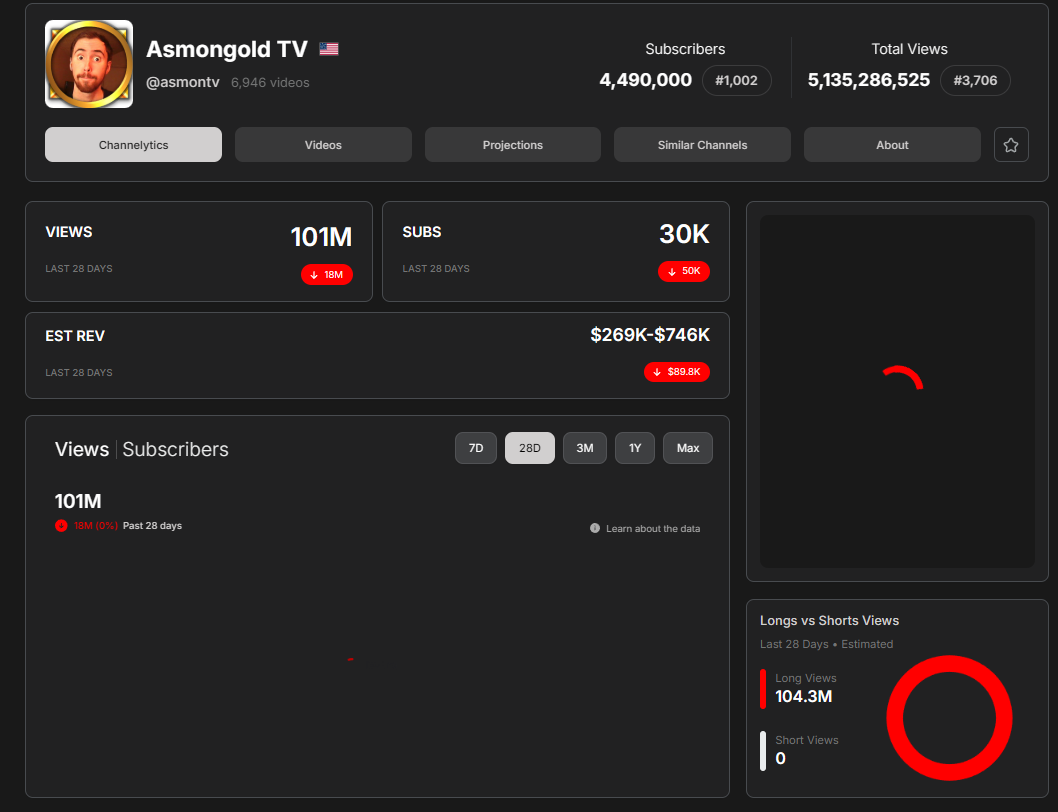Click the 104.3M Long Views value
This screenshot has width=1058, height=812.
coord(804,697)
